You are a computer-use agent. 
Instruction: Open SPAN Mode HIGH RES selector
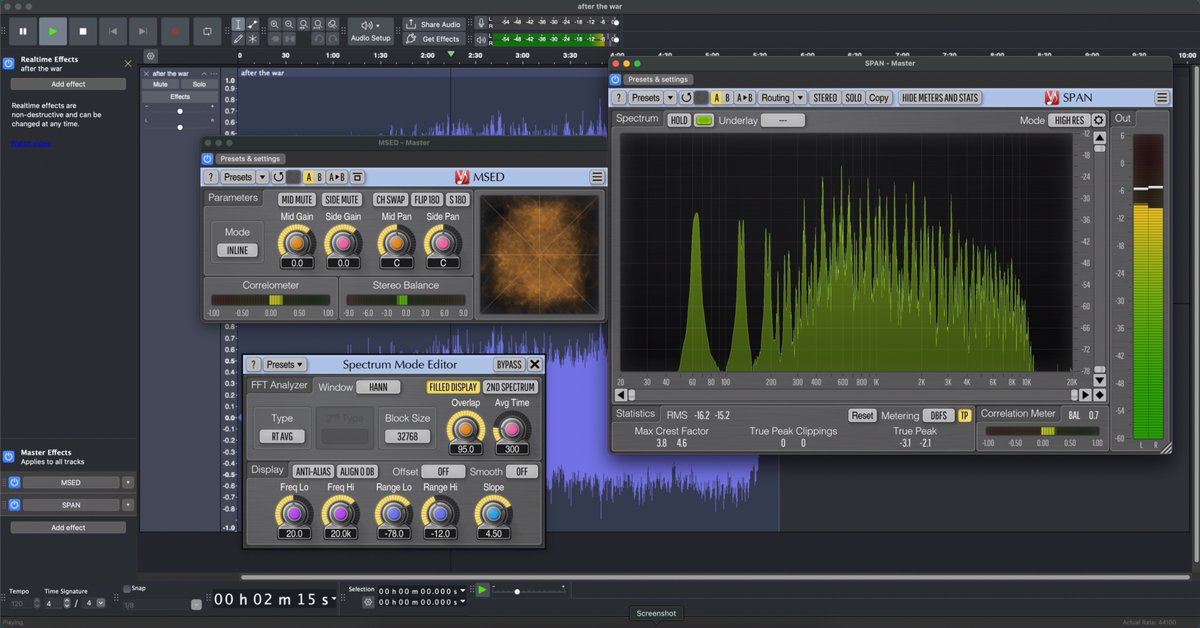coord(1068,120)
